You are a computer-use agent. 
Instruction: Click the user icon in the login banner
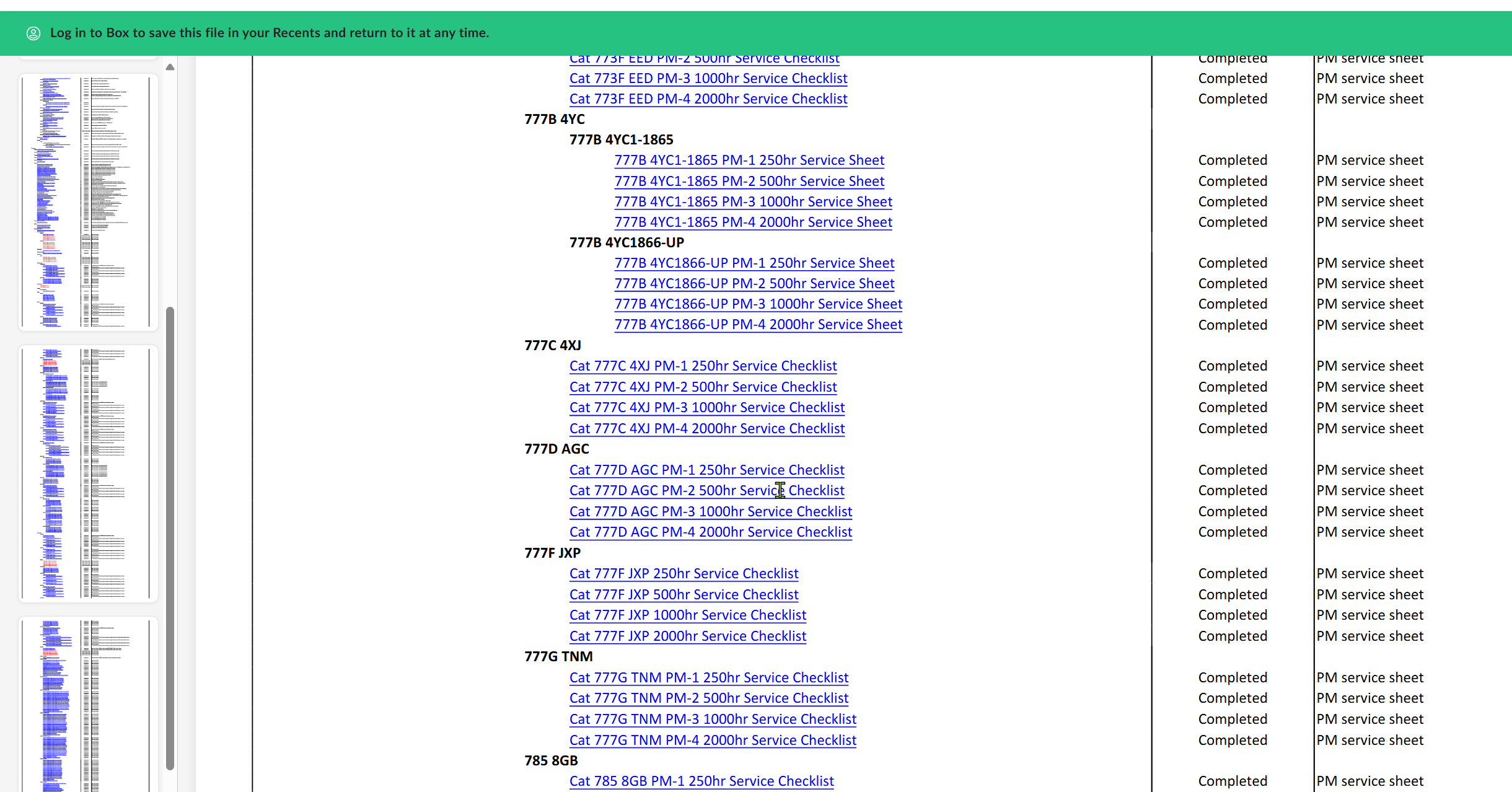[x=33, y=33]
